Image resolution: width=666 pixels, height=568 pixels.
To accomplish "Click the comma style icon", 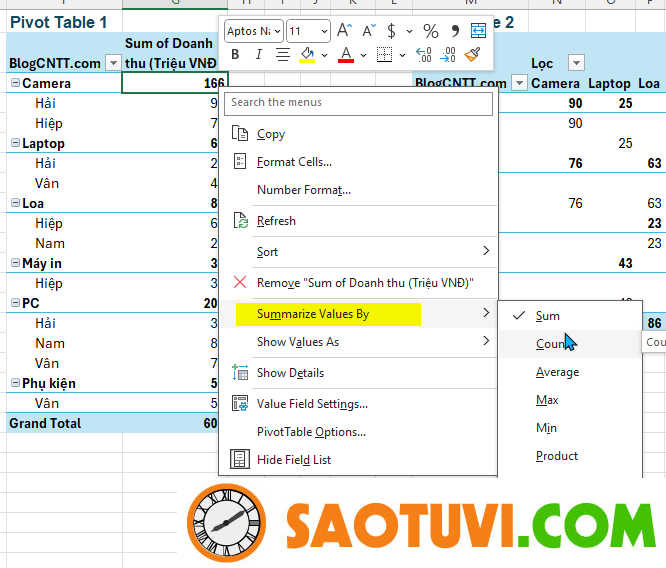I will (x=456, y=31).
